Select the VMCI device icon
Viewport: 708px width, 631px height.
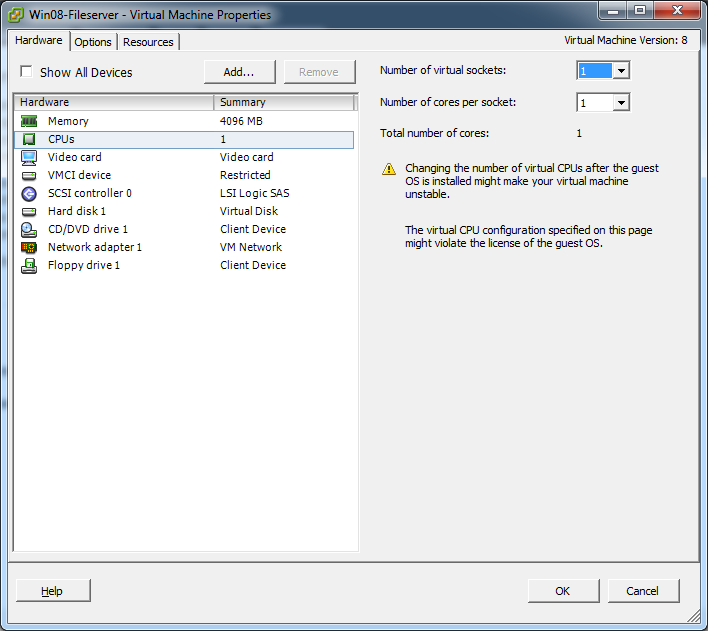click(x=29, y=175)
